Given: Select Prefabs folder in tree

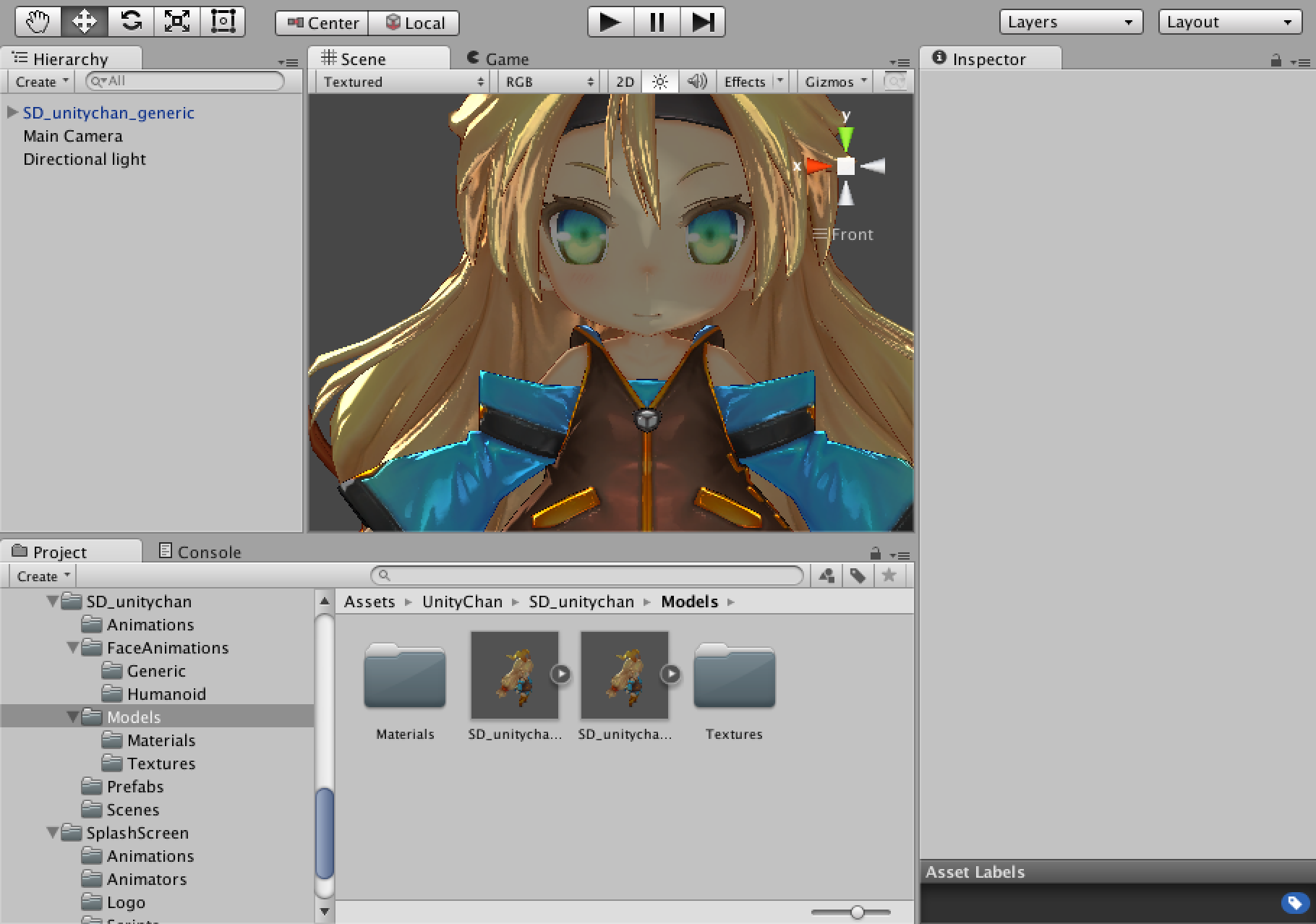Looking at the screenshot, I should tap(123, 787).
